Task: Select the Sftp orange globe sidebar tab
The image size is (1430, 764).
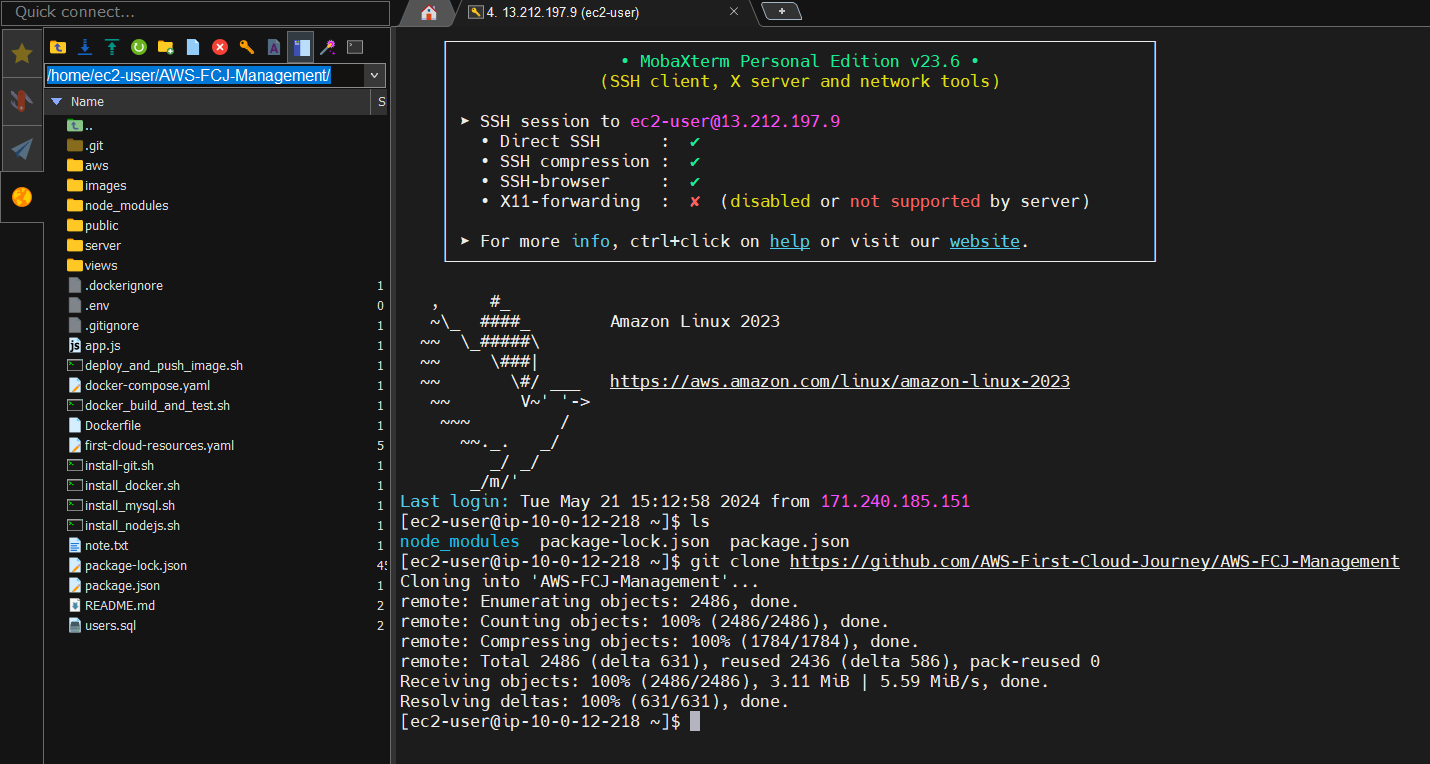Action: coord(22,197)
